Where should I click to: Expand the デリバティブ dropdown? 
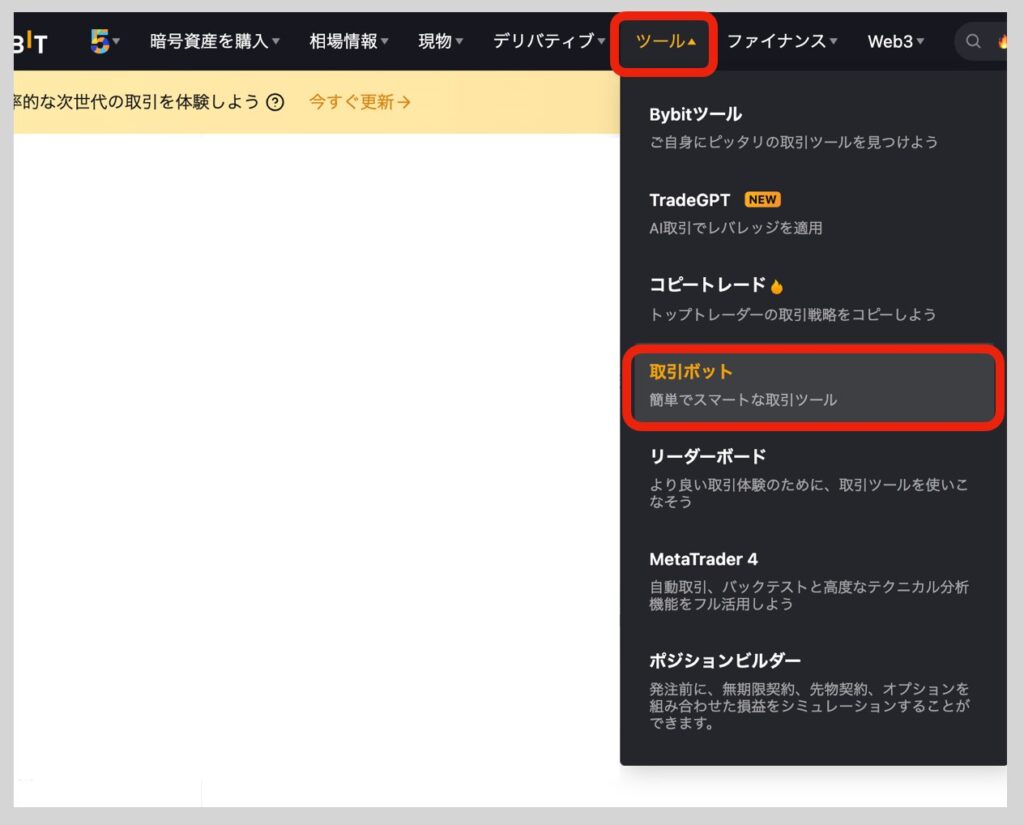(x=545, y=41)
